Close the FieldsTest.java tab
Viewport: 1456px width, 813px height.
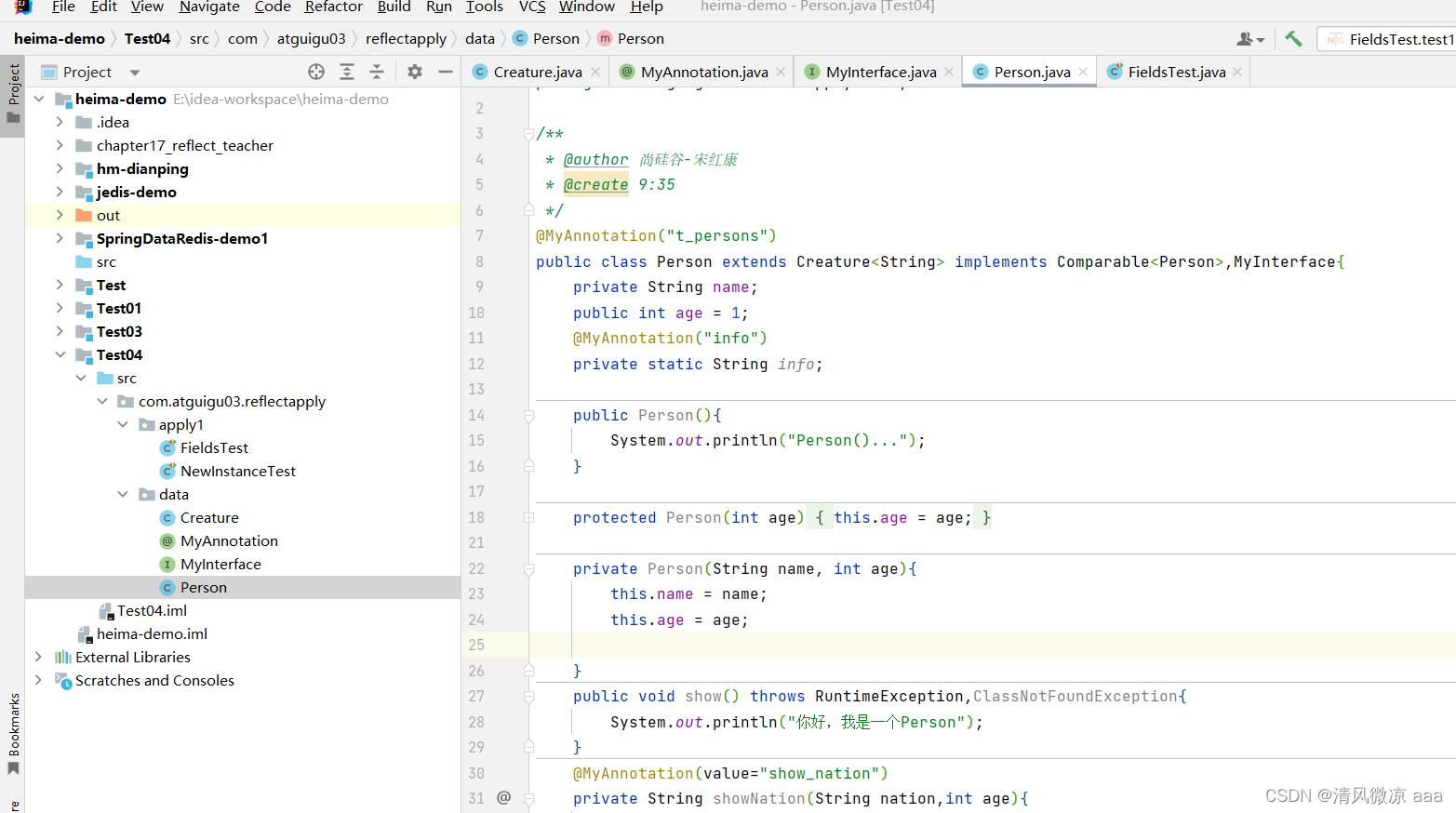point(1237,72)
